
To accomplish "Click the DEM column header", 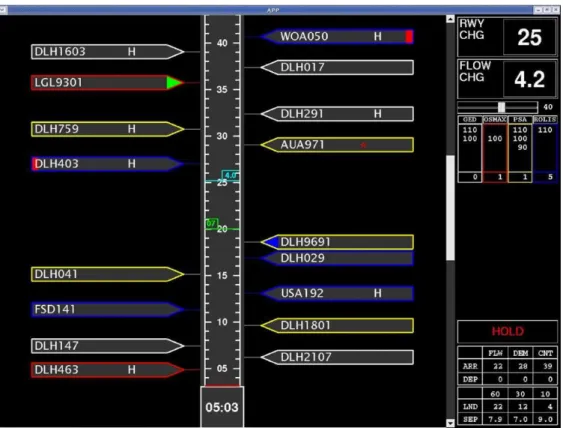I will tap(521, 353).
